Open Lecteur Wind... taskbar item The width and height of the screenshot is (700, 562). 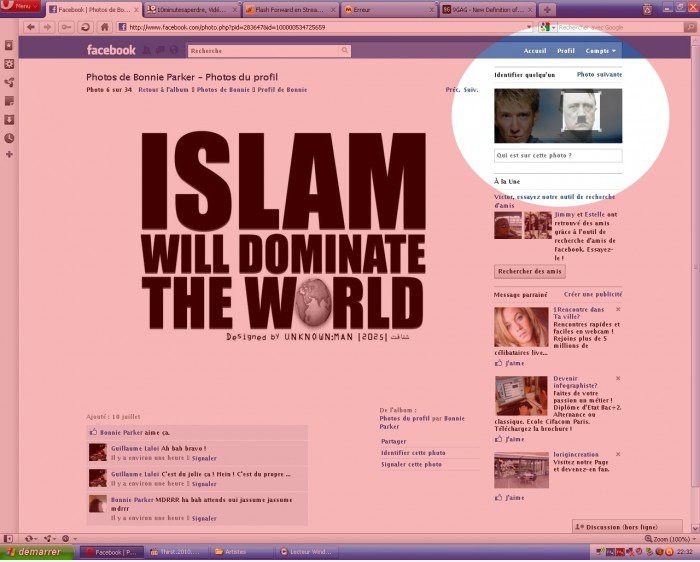tap(307, 552)
